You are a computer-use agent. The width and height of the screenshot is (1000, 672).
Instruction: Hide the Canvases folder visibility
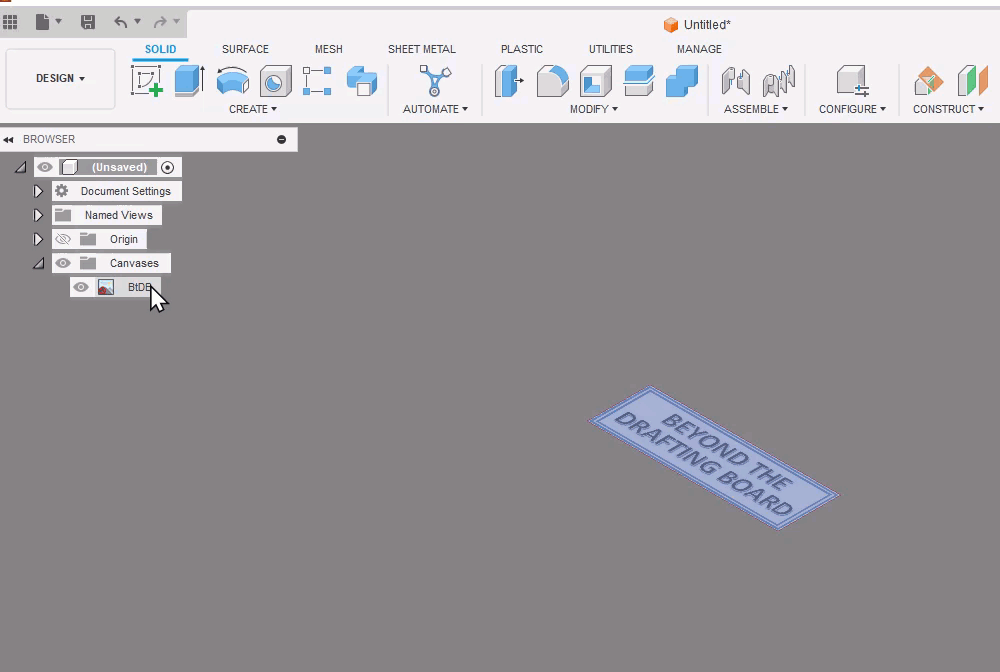point(62,263)
